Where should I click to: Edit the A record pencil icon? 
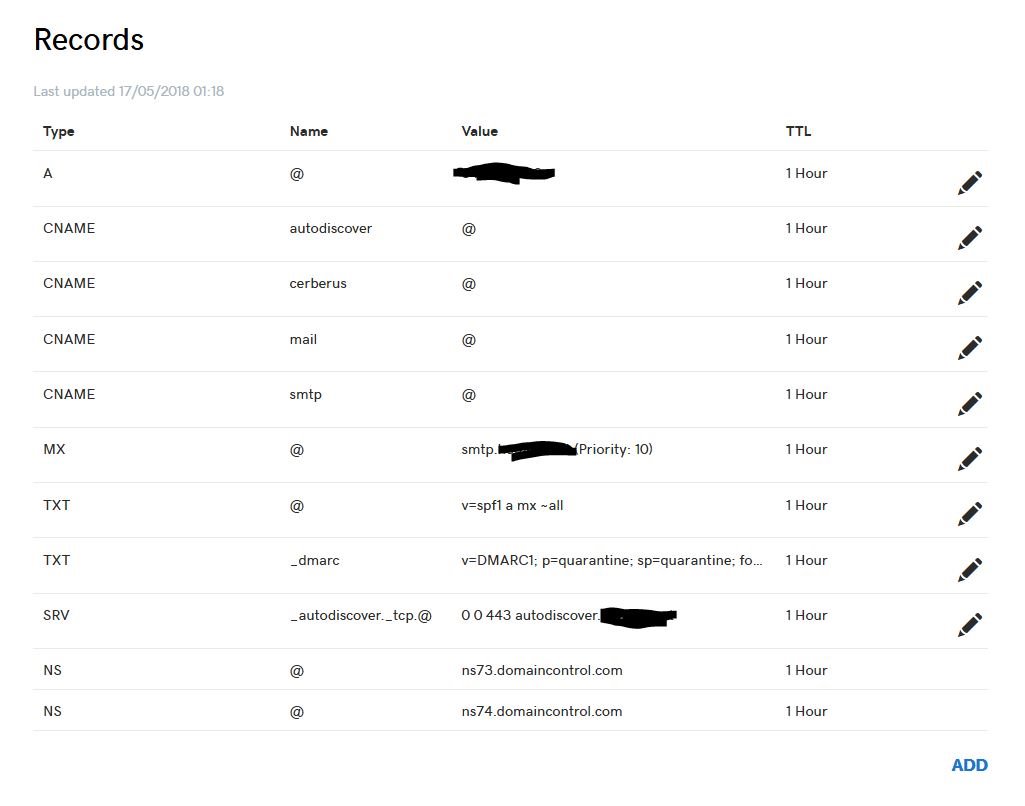(x=970, y=183)
